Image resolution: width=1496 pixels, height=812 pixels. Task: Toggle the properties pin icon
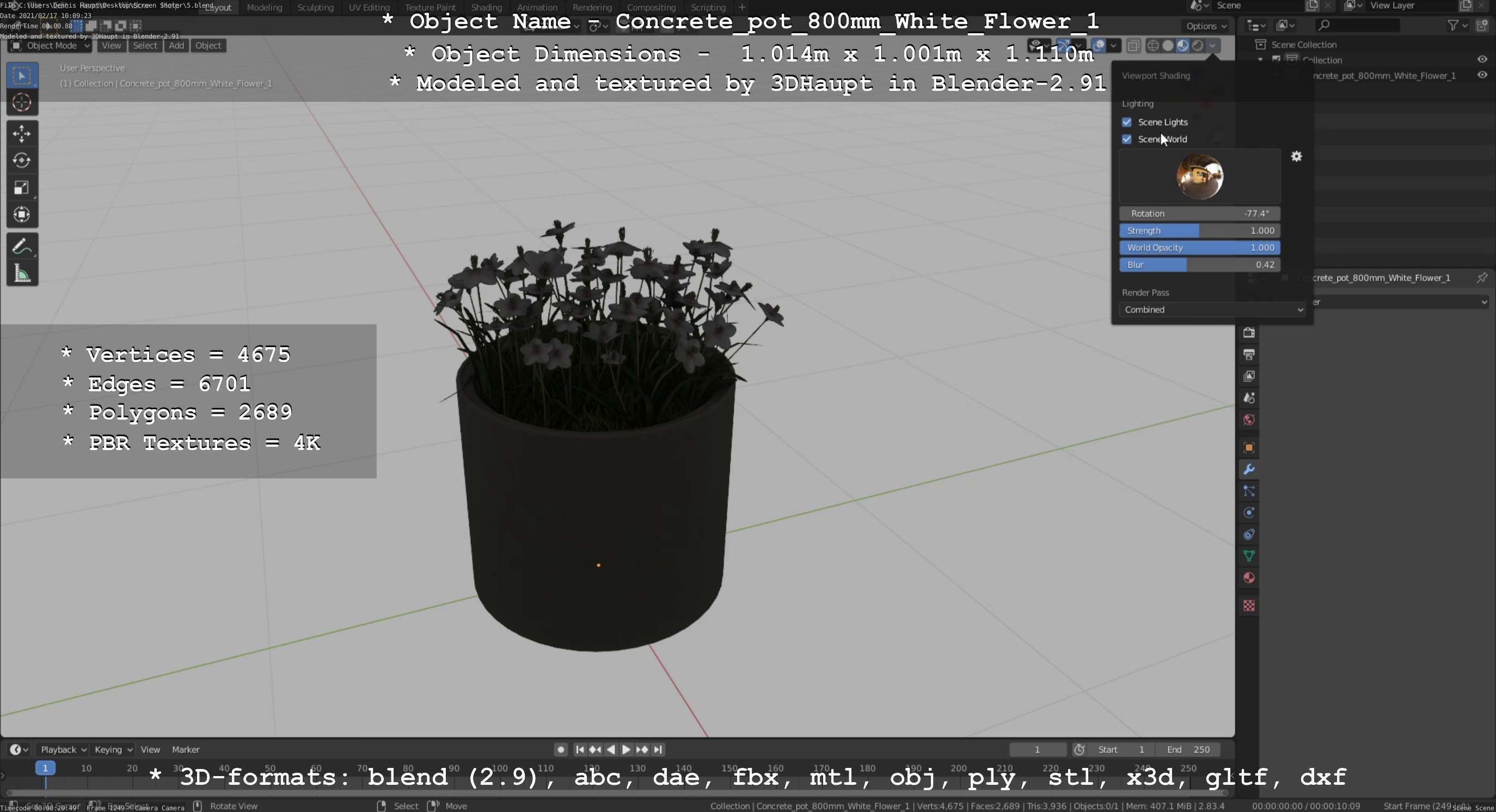tap(1482, 278)
